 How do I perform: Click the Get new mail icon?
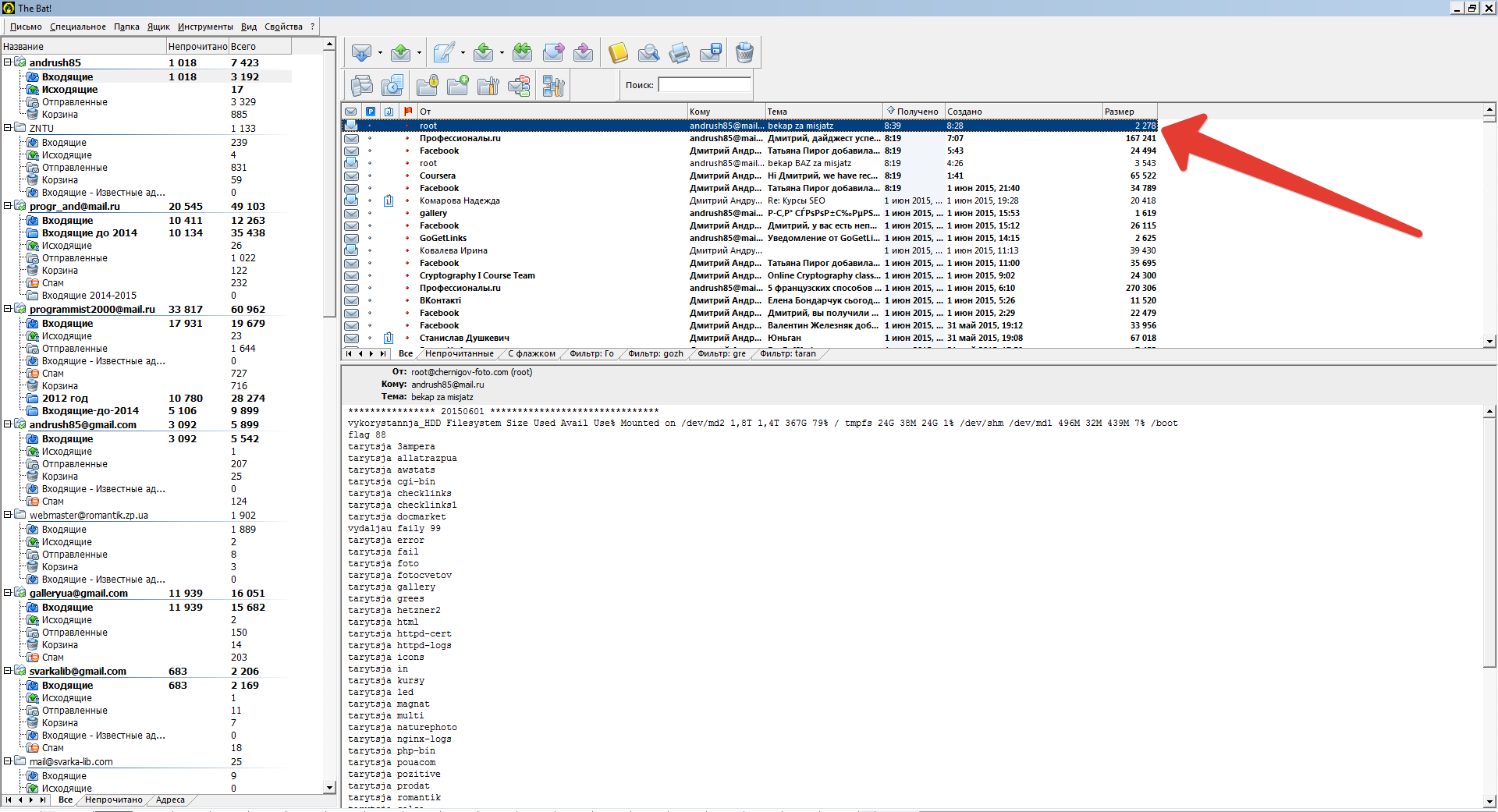(360, 53)
